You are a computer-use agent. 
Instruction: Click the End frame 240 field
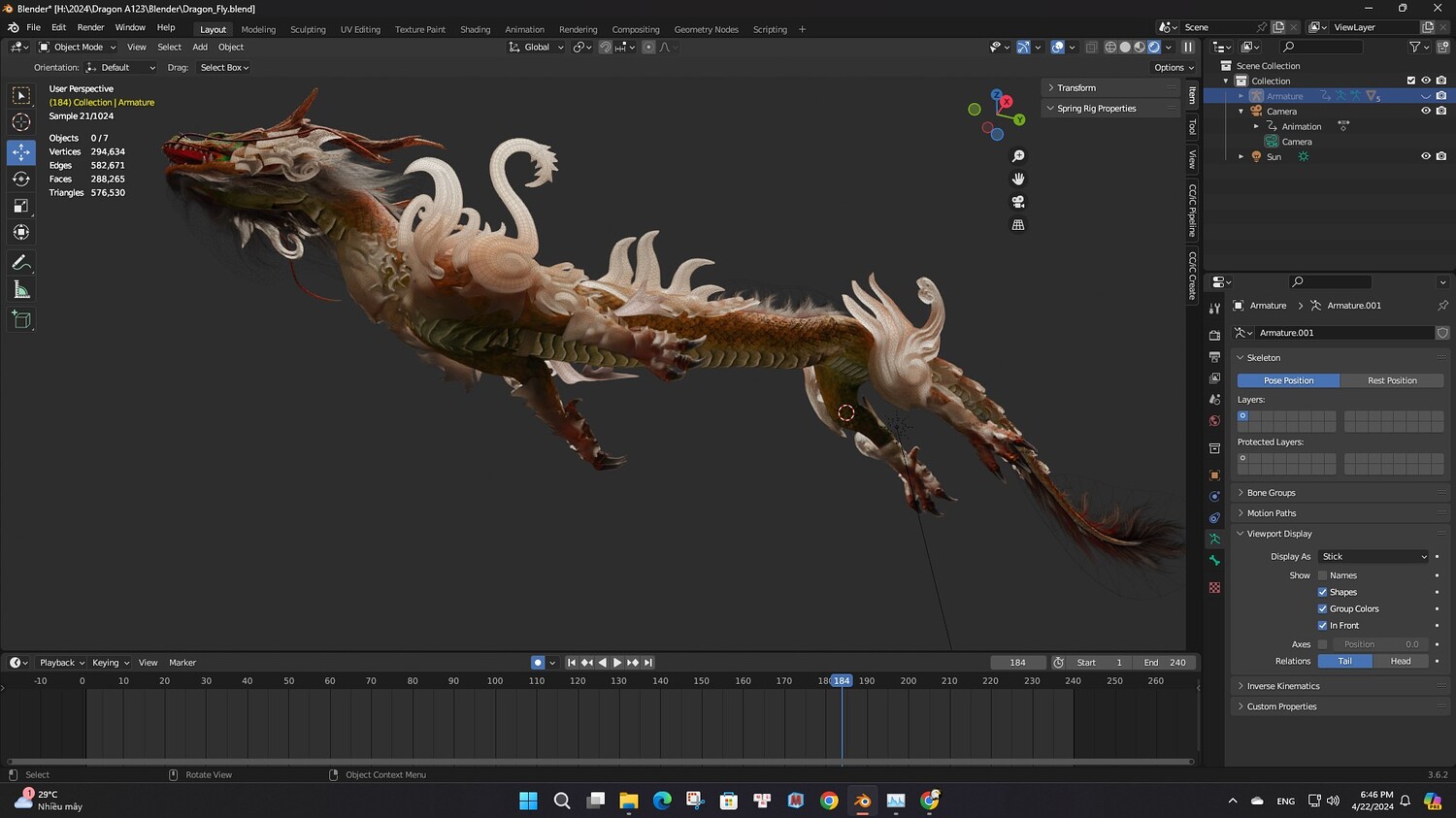[x=1166, y=663]
